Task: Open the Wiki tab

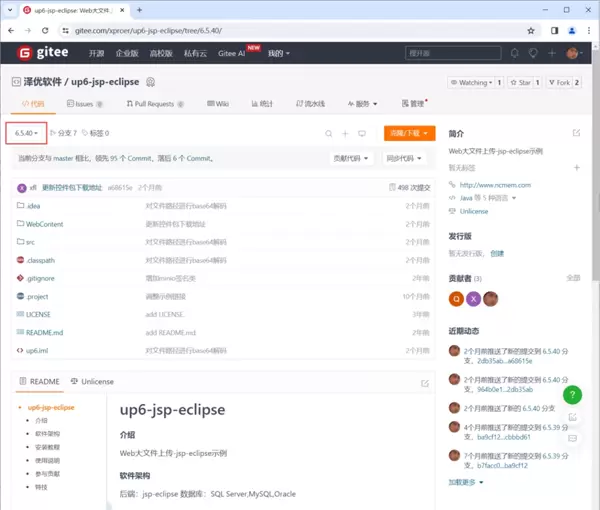Action: [217, 103]
